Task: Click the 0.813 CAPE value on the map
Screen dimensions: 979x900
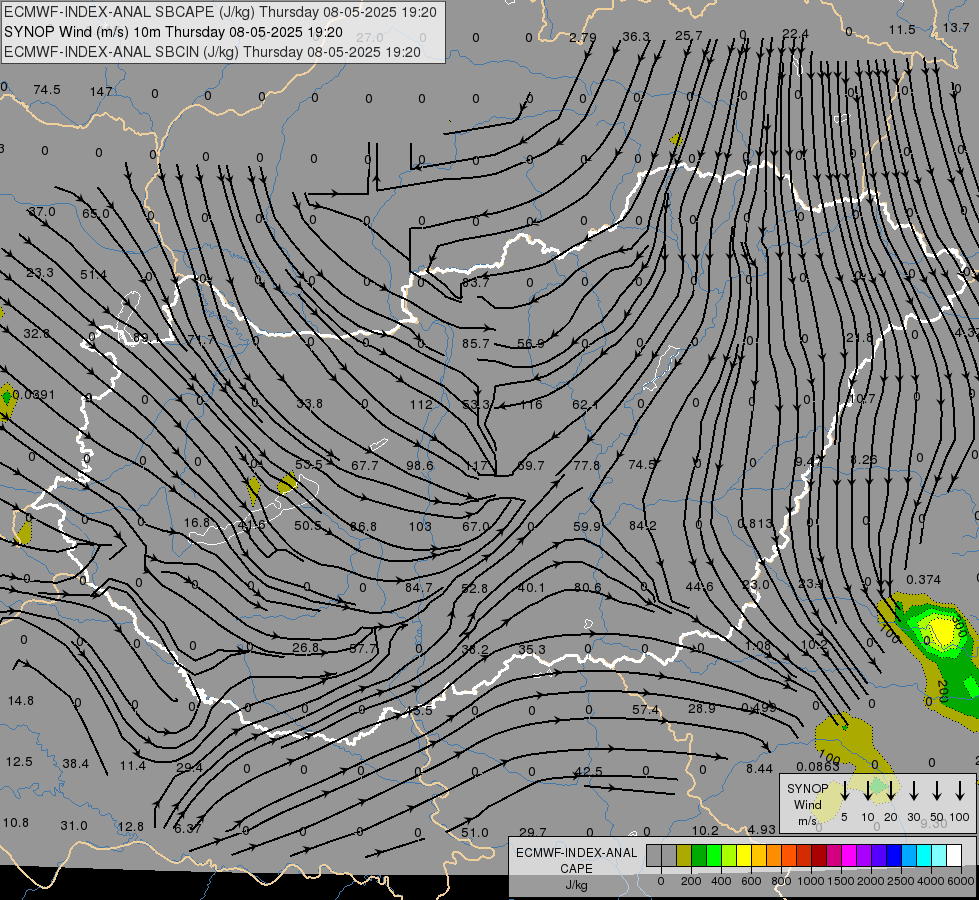Action: tap(755, 523)
